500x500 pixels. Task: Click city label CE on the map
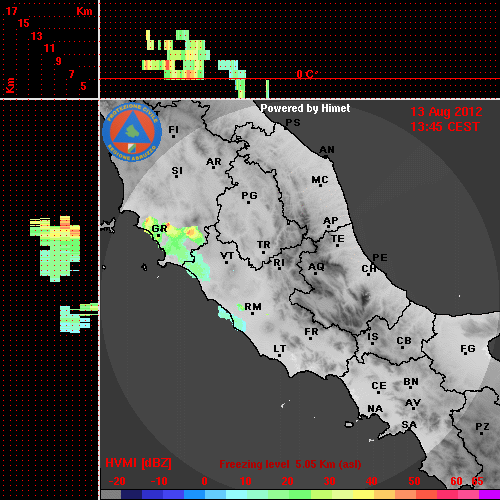click(379, 386)
